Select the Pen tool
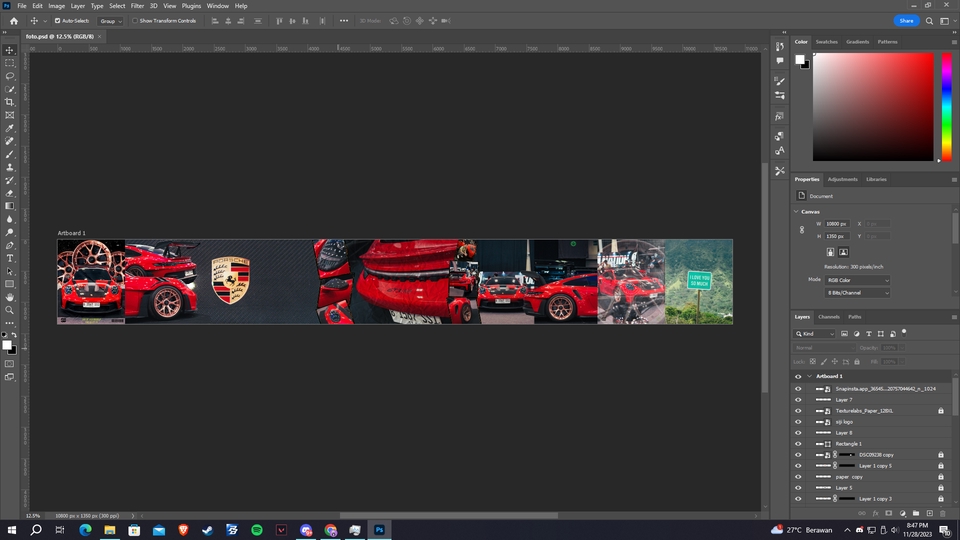The height and width of the screenshot is (540, 960). (10, 246)
